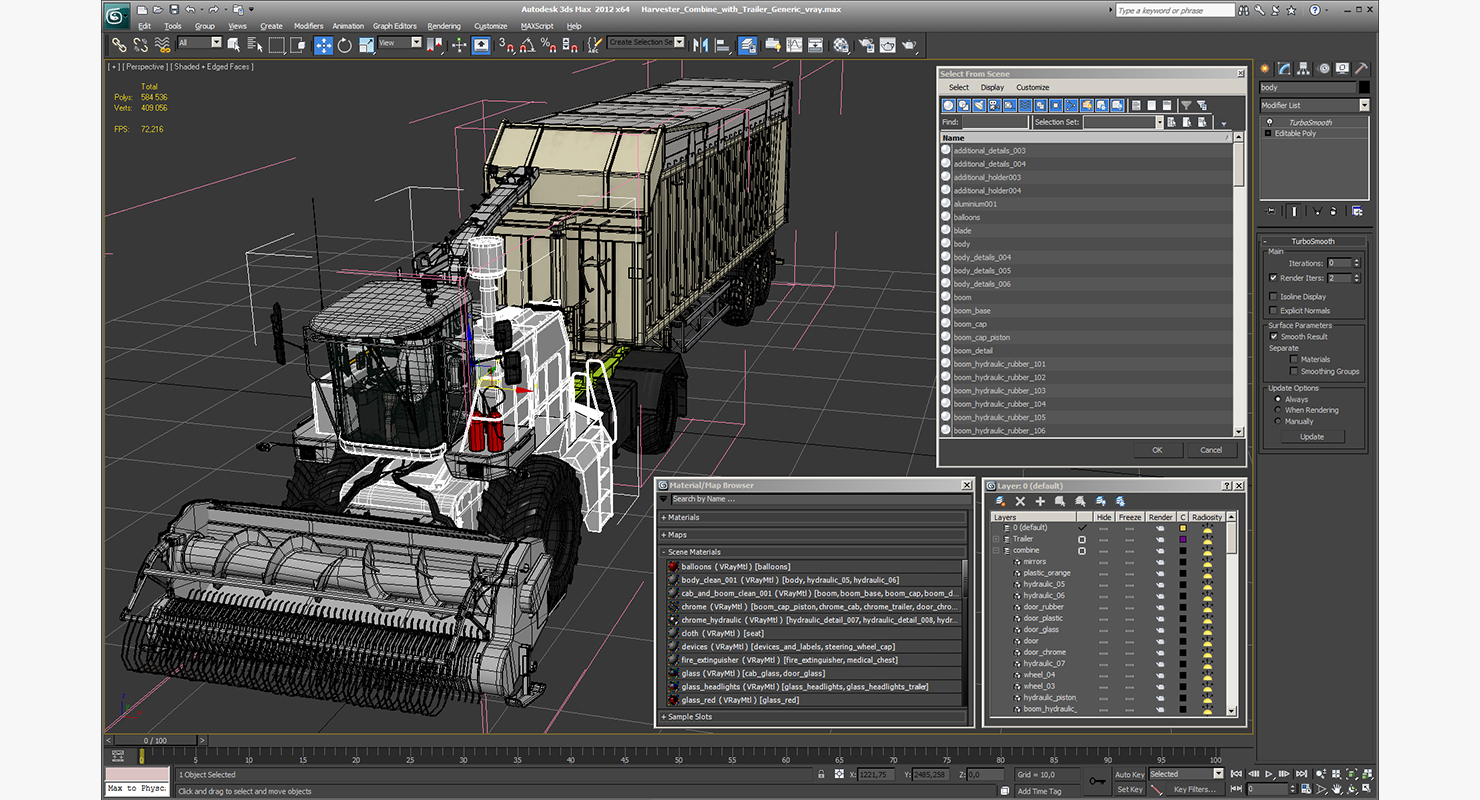
Task: Open Display menu in Select From Scene
Action: tap(992, 87)
